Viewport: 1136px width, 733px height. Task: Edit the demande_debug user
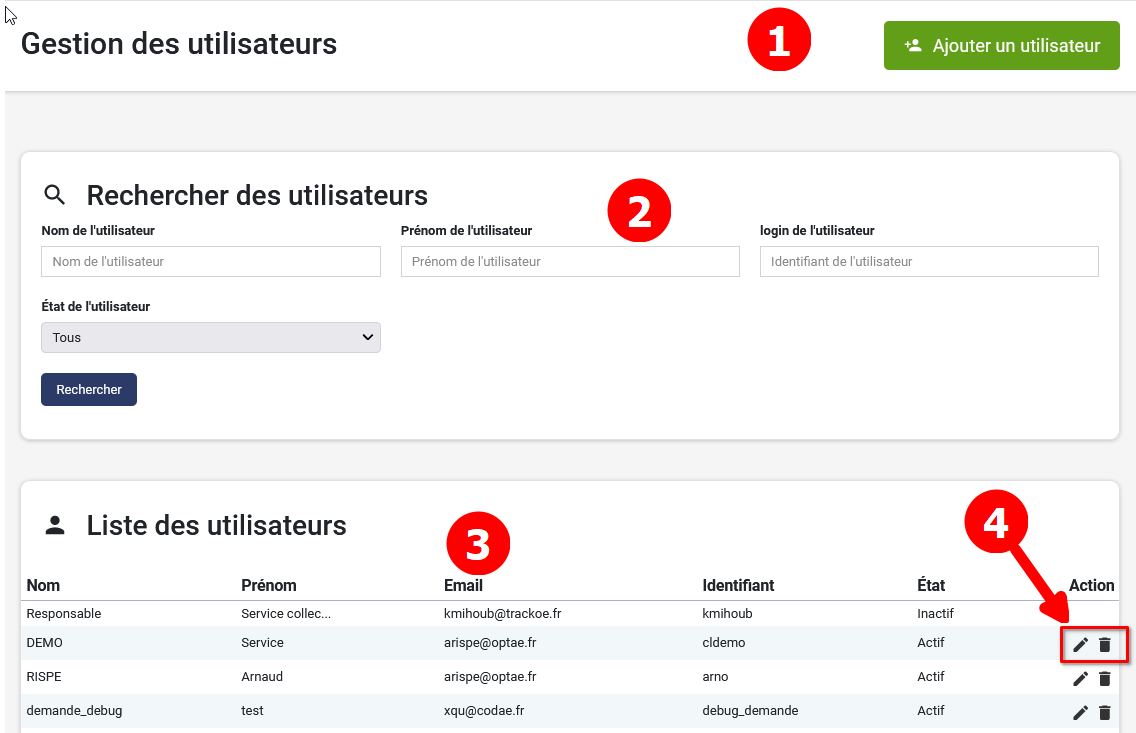point(1080,713)
